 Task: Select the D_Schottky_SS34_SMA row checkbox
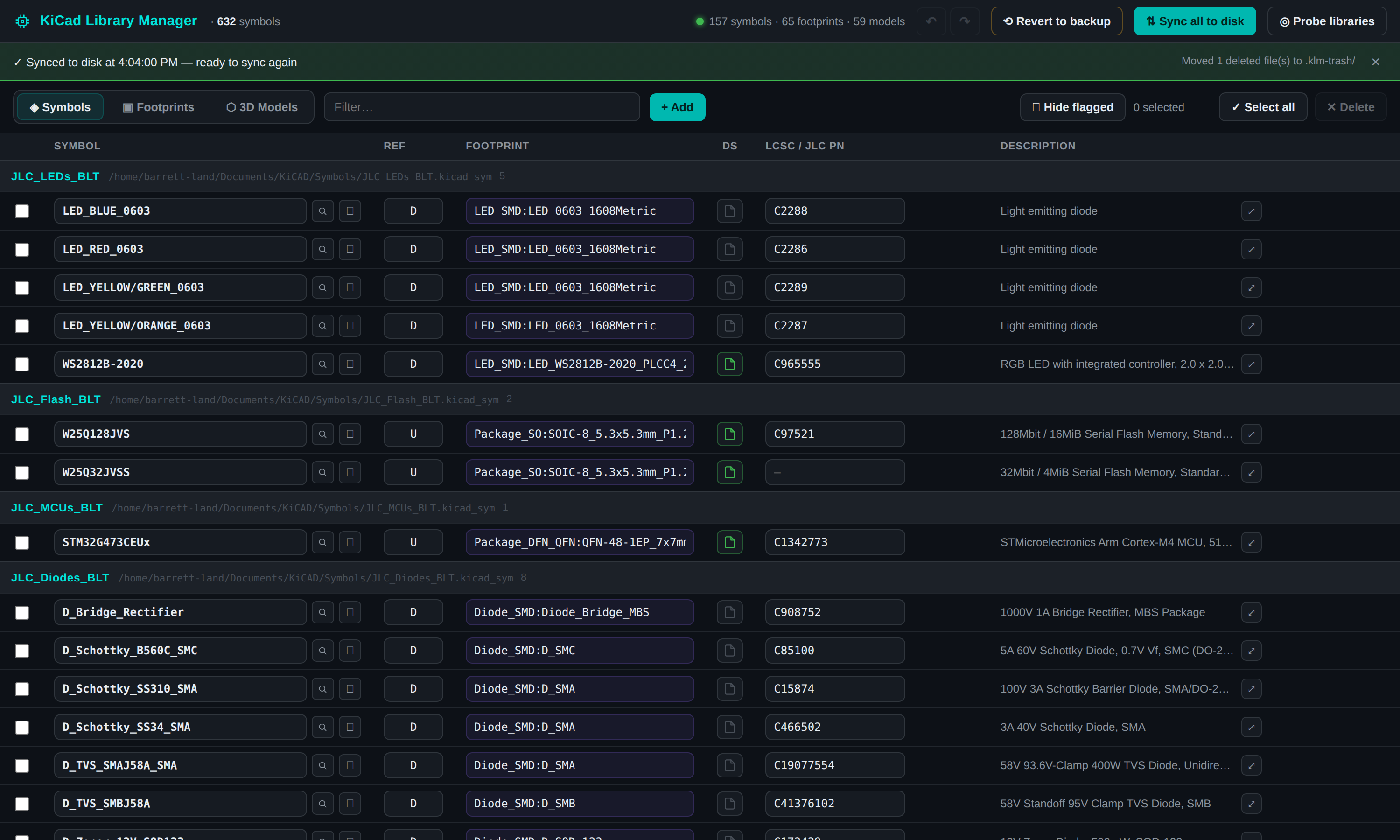pyautogui.click(x=22, y=728)
